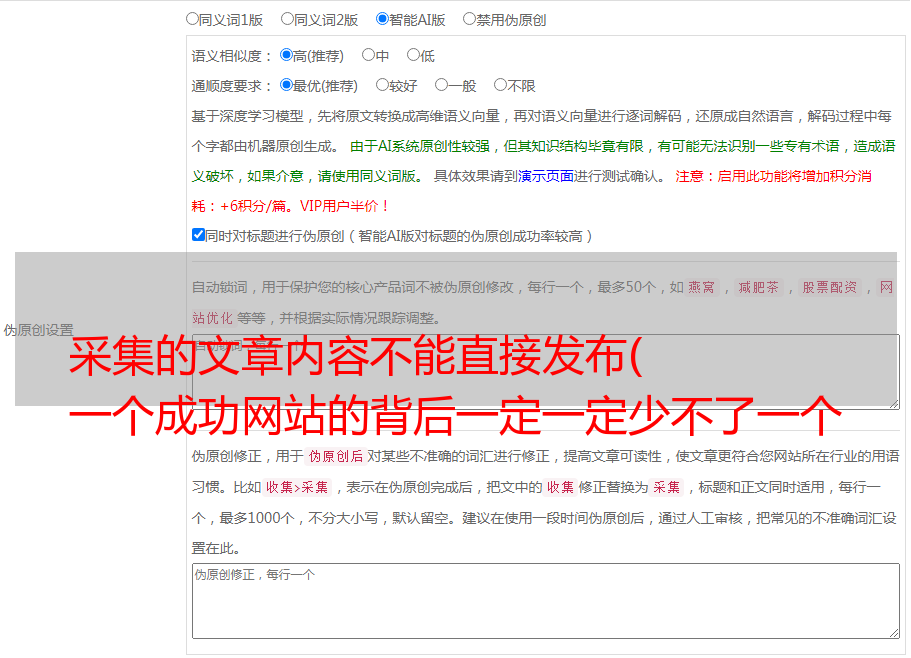Select 禁用伪原创 radio option
This screenshot has height=658, width=911.
469,19
